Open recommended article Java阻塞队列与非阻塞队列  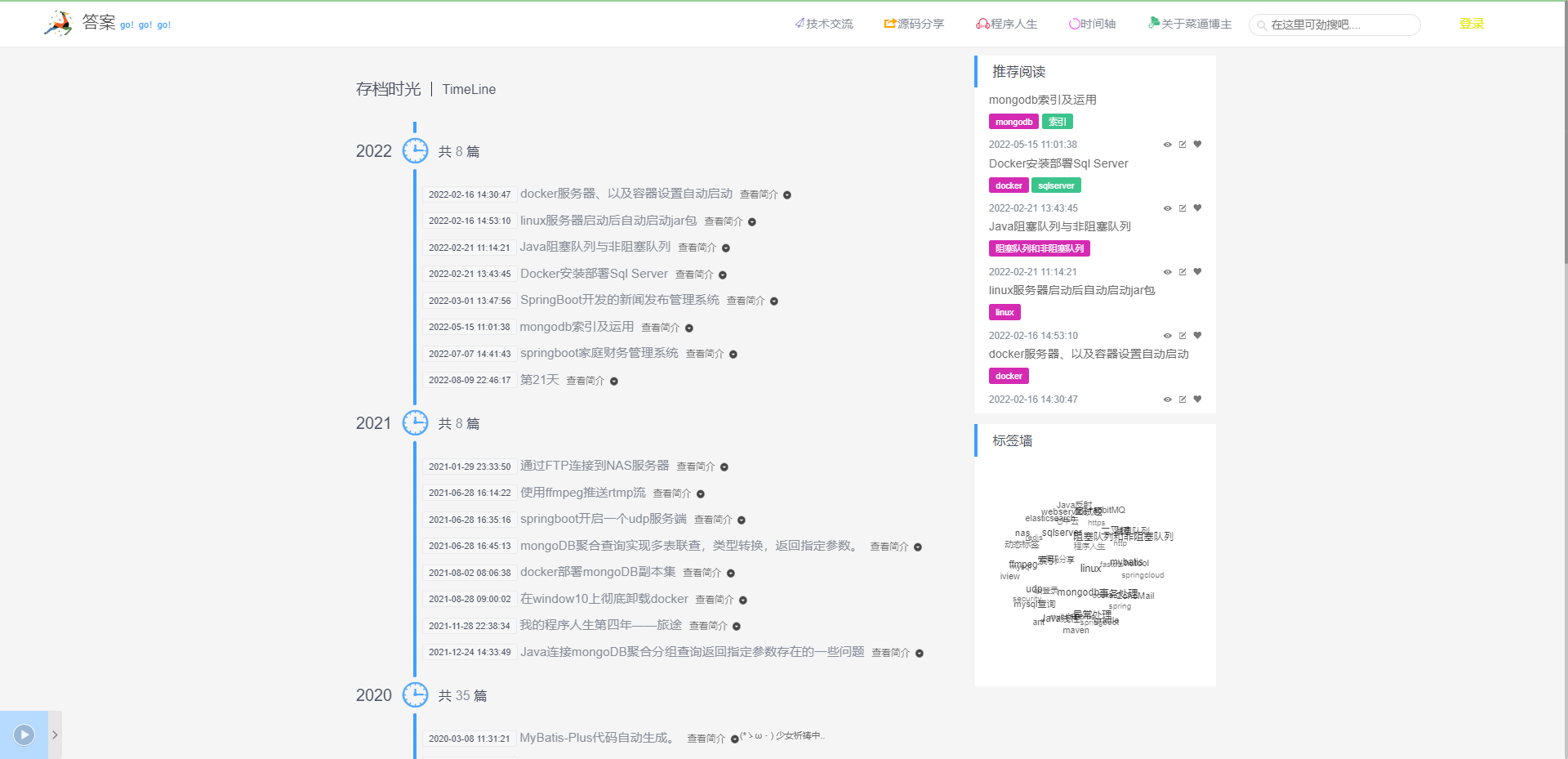pos(1060,226)
